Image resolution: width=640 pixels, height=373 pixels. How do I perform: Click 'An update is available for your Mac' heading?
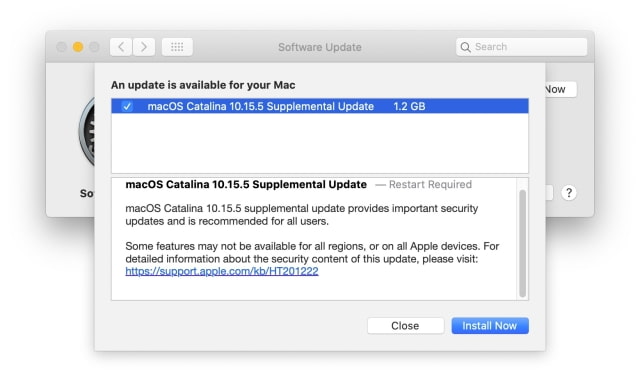203,85
